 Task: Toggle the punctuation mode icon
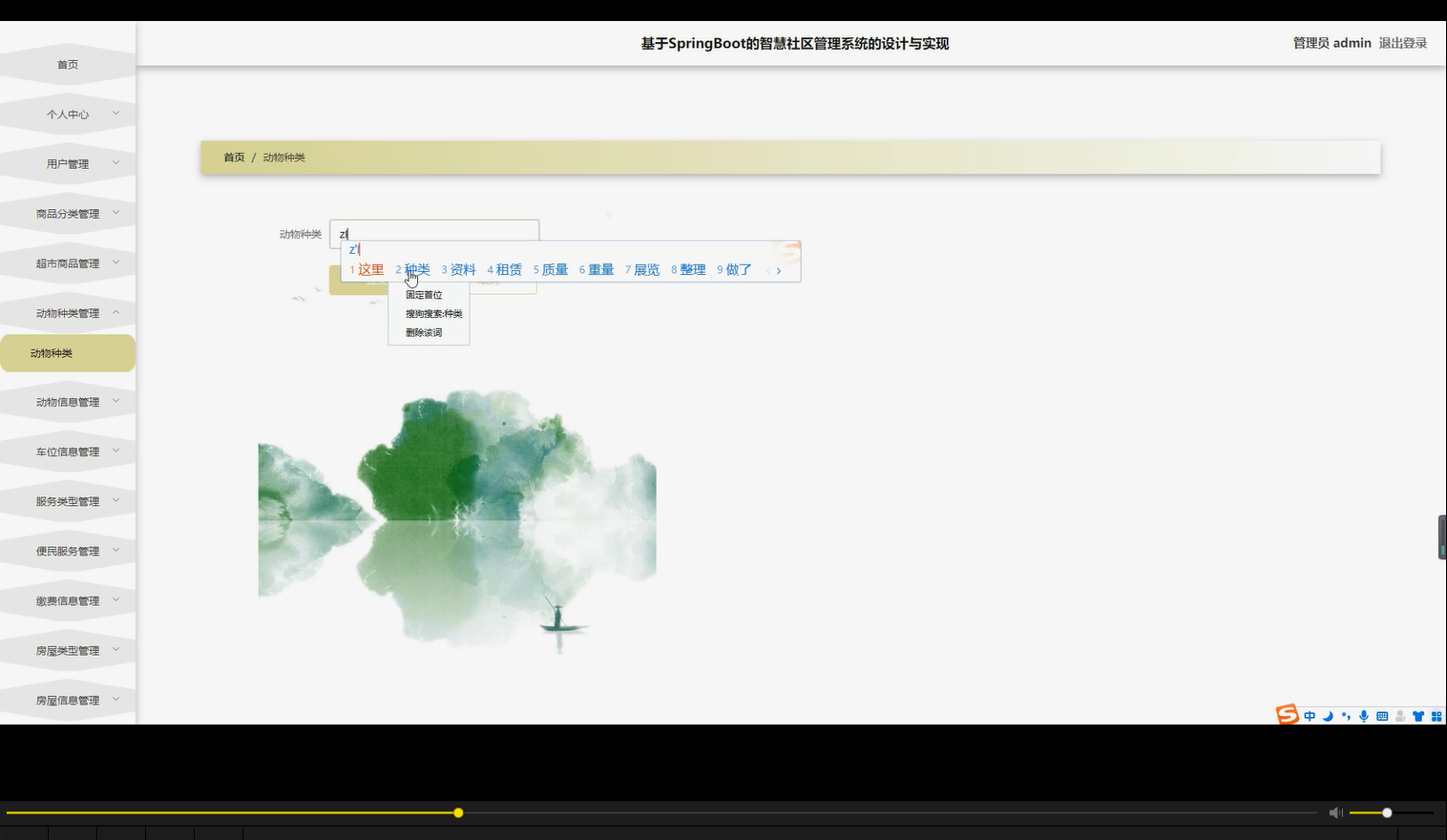1346,716
